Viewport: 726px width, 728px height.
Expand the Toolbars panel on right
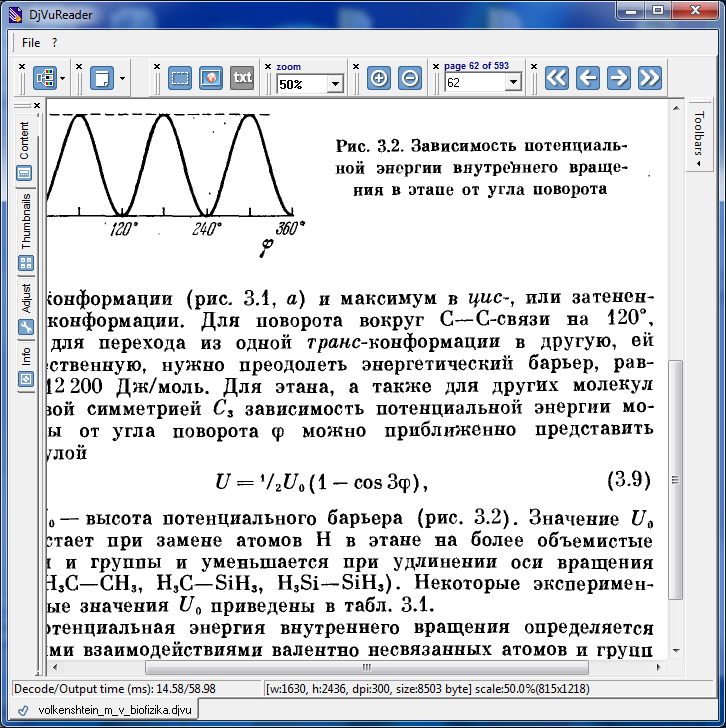tap(699, 137)
